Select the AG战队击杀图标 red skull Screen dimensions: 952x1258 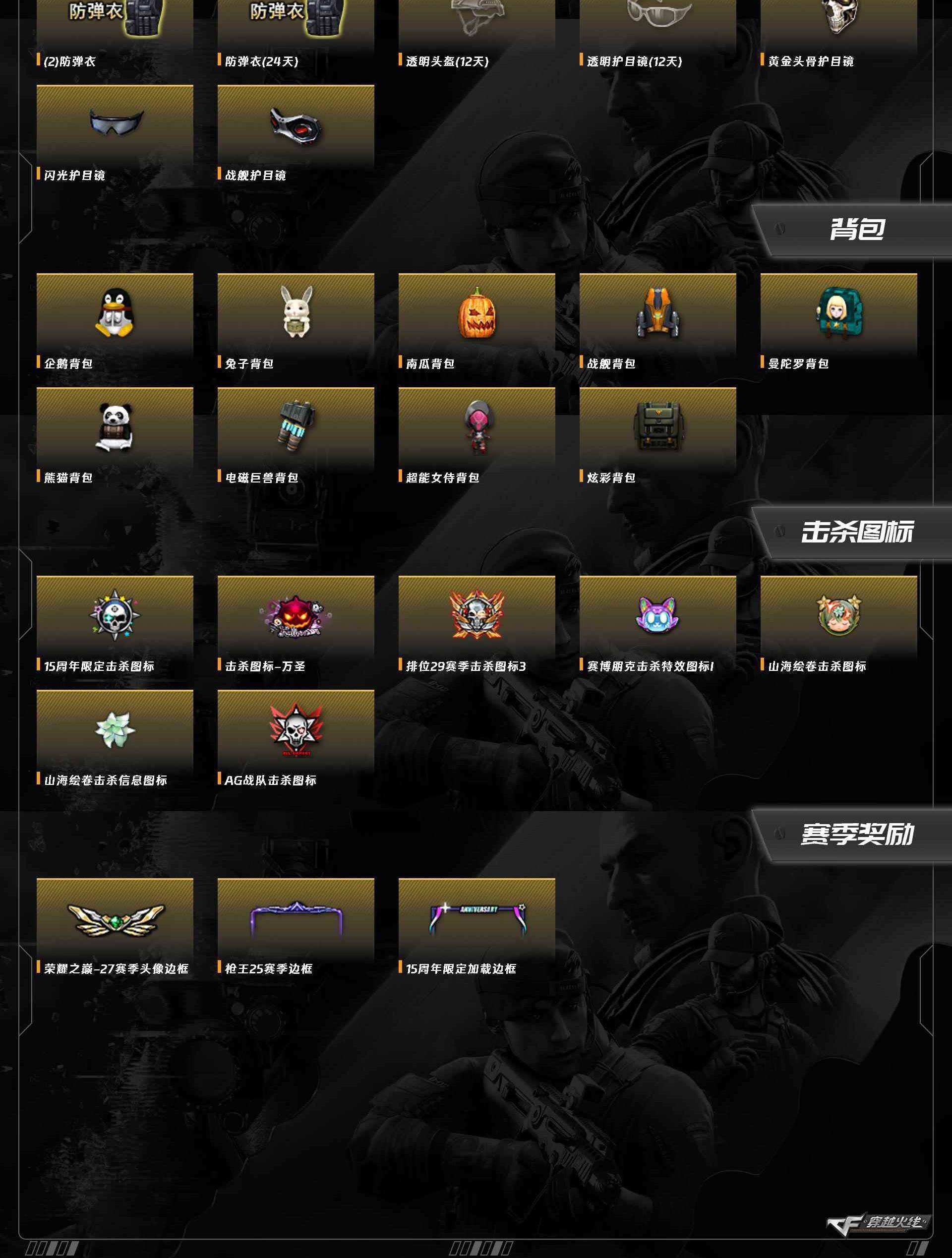click(296, 730)
